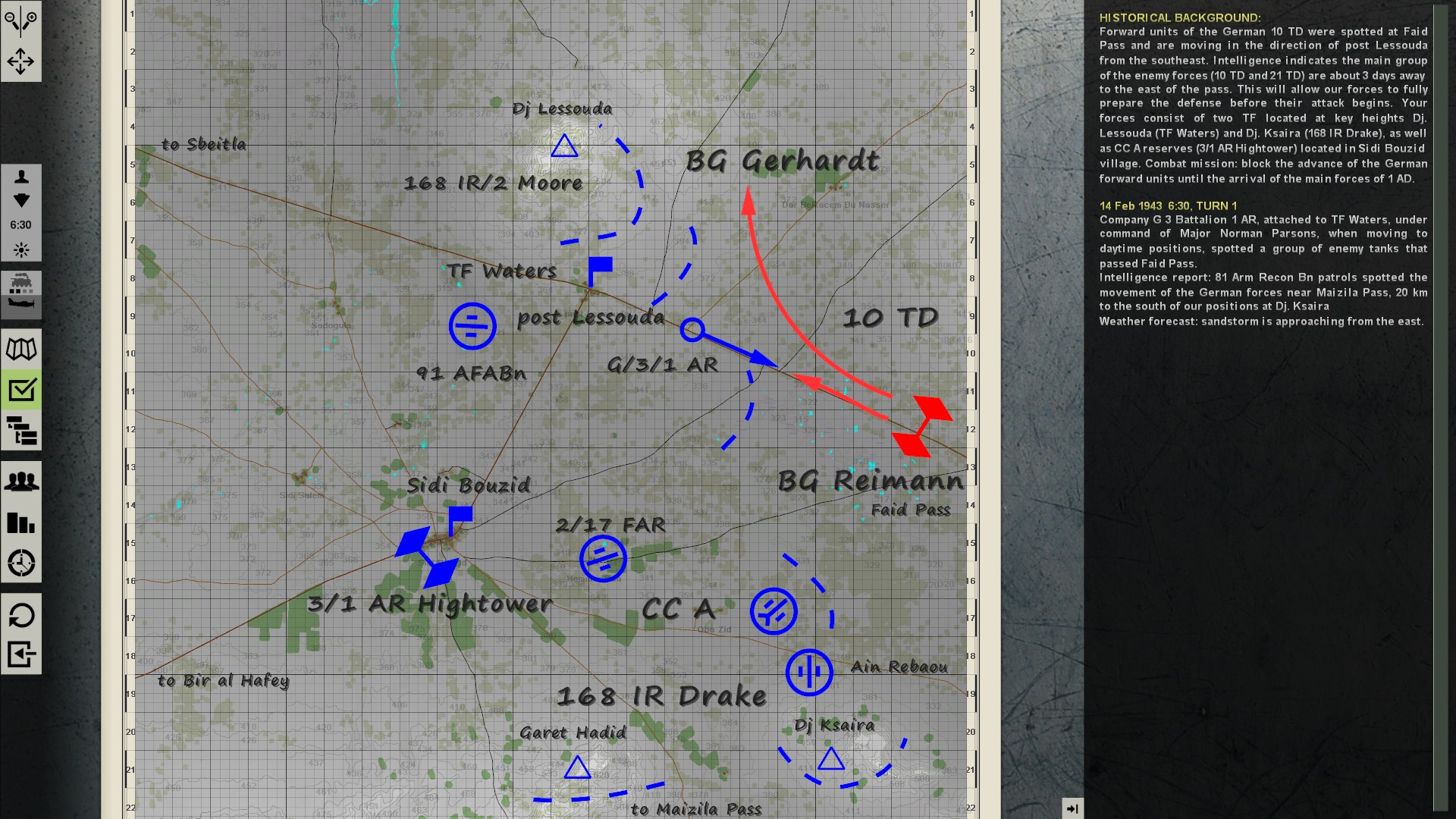Screen dimensions: 1456x819
Task: Open the folded map view icon
Action: coord(20,350)
